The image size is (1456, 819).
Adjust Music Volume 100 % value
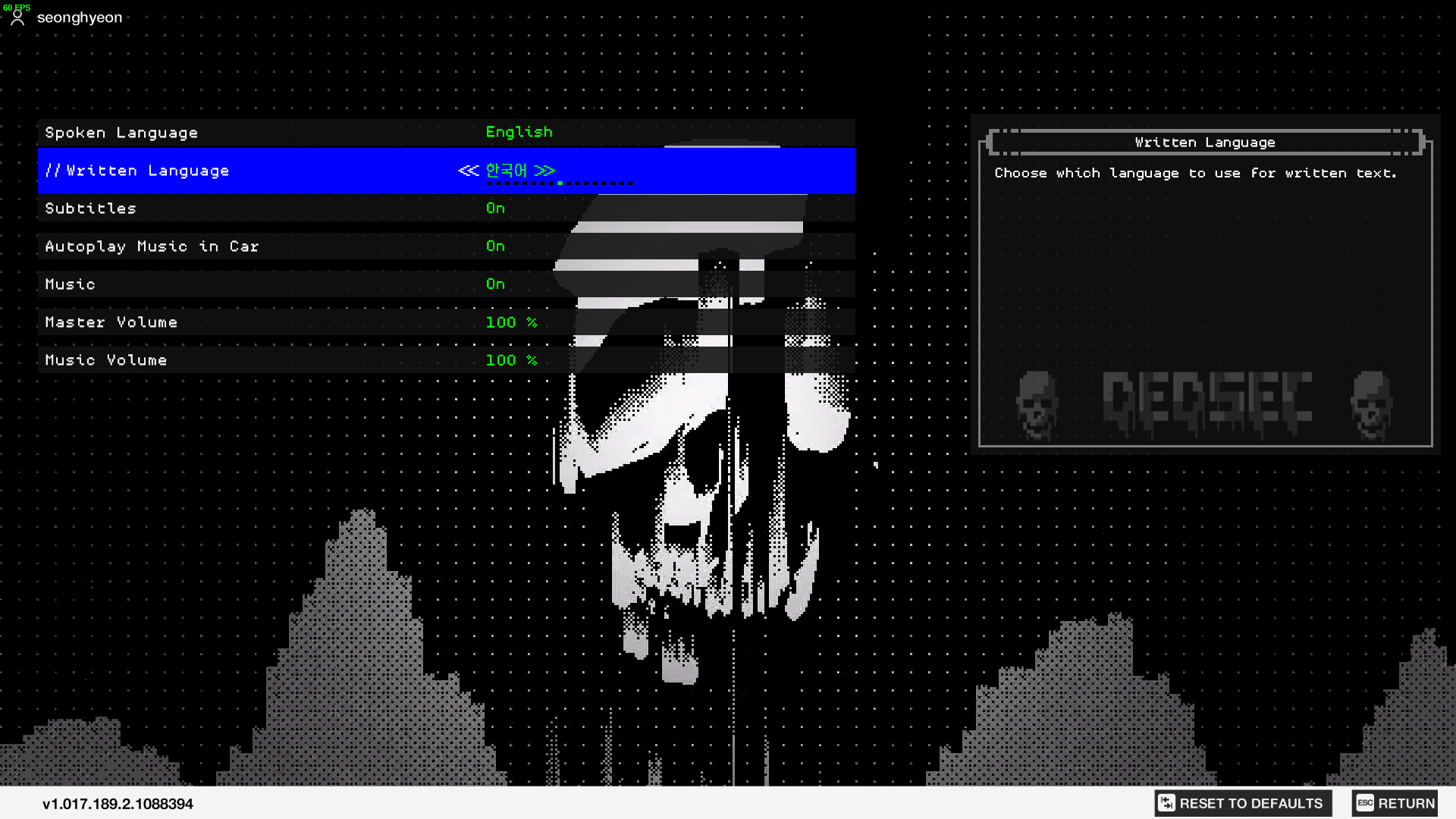511,360
